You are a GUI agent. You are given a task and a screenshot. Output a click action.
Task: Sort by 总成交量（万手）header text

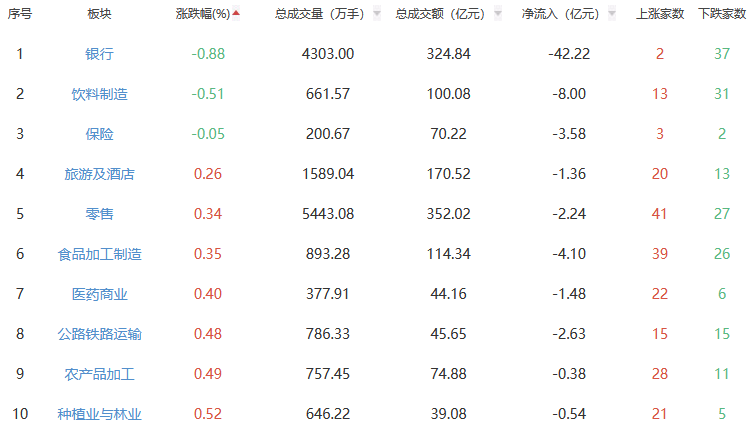(x=321, y=14)
